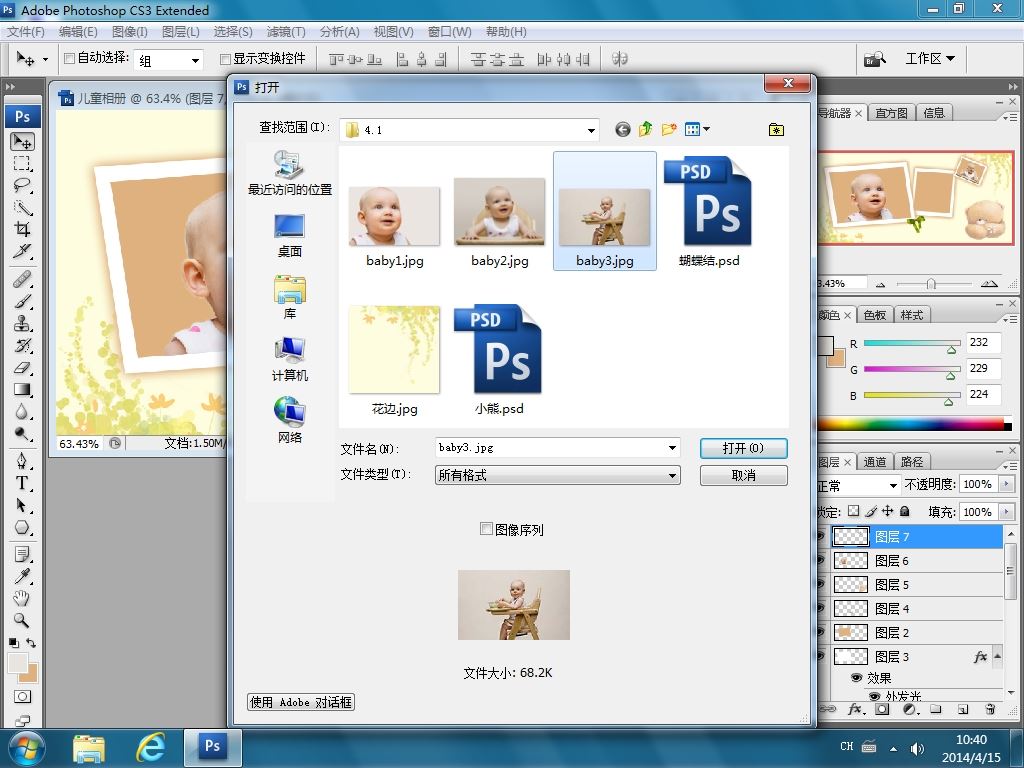Select the Blur tool
This screenshot has height=768, width=1024.
click(22, 411)
